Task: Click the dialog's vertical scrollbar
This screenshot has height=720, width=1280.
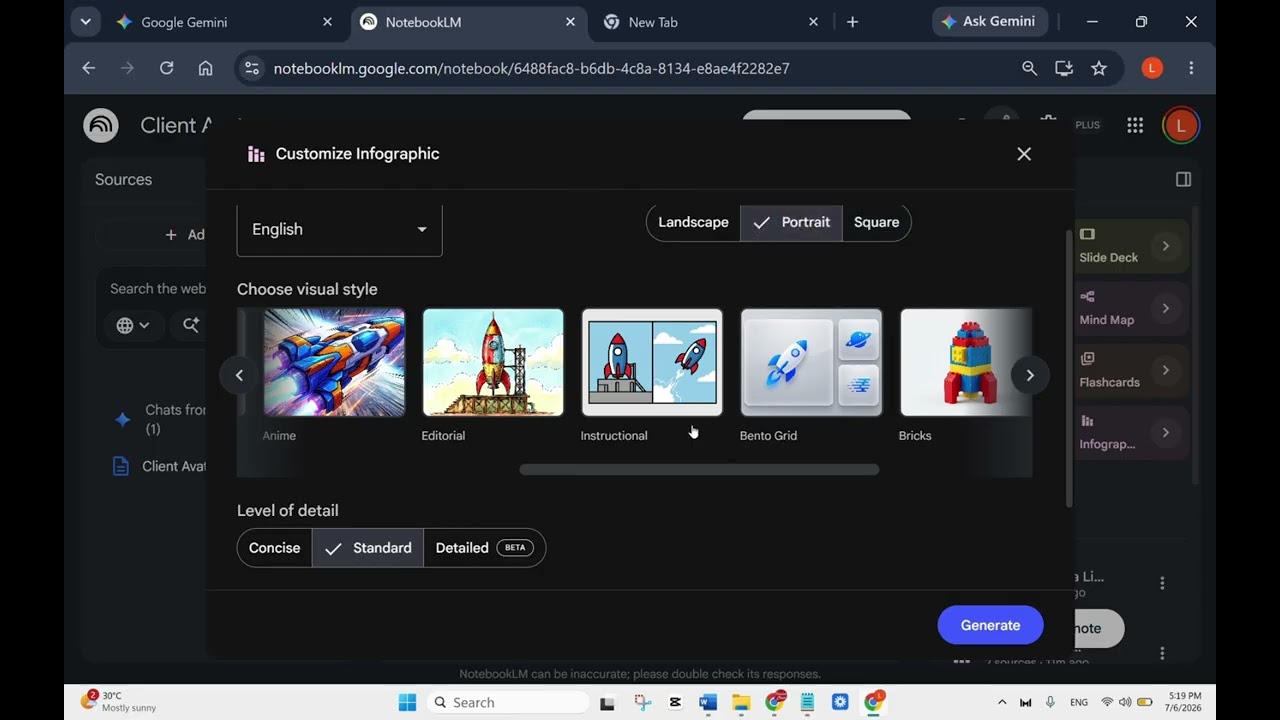Action: [x=1069, y=368]
